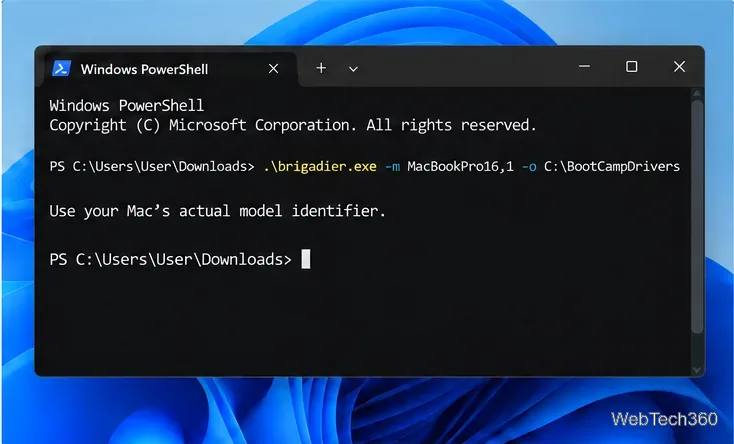Viewport: 734px width, 444px height.
Task: Click the -o parameter flag
Action: pyautogui.click(x=529, y=166)
